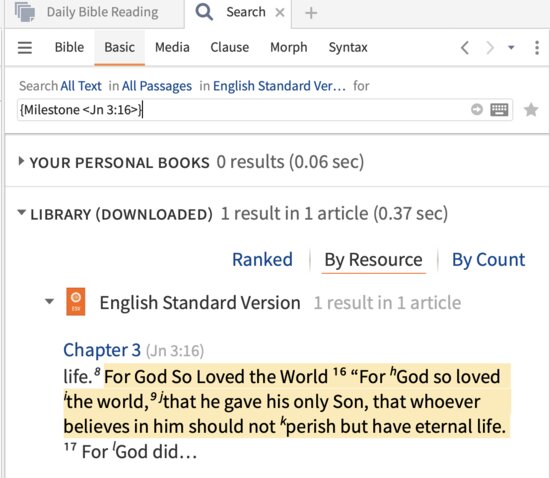Collapse the English Standard Version results
The height and width of the screenshot is (478, 550).
[x=50, y=302]
